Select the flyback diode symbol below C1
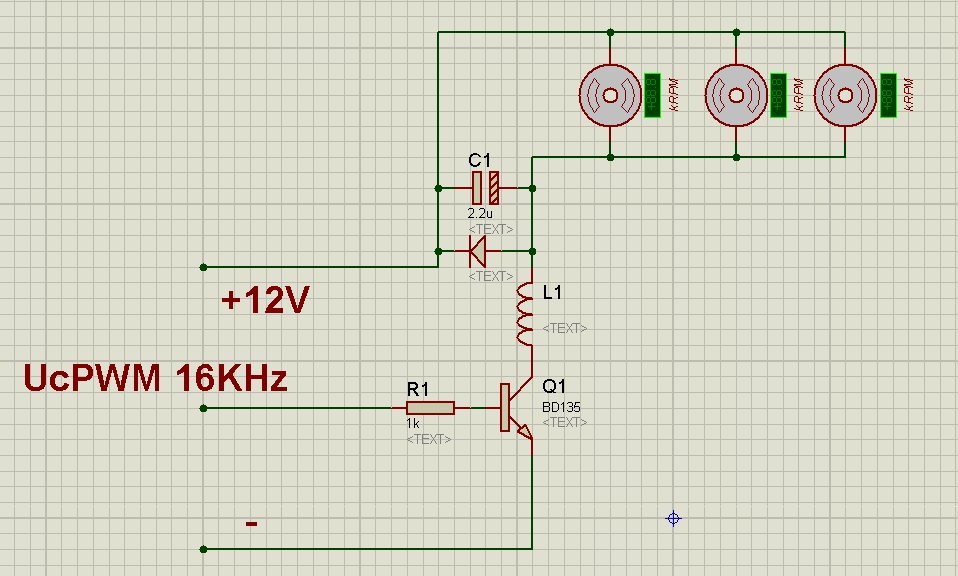The image size is (958, 576). coord(478,251)
